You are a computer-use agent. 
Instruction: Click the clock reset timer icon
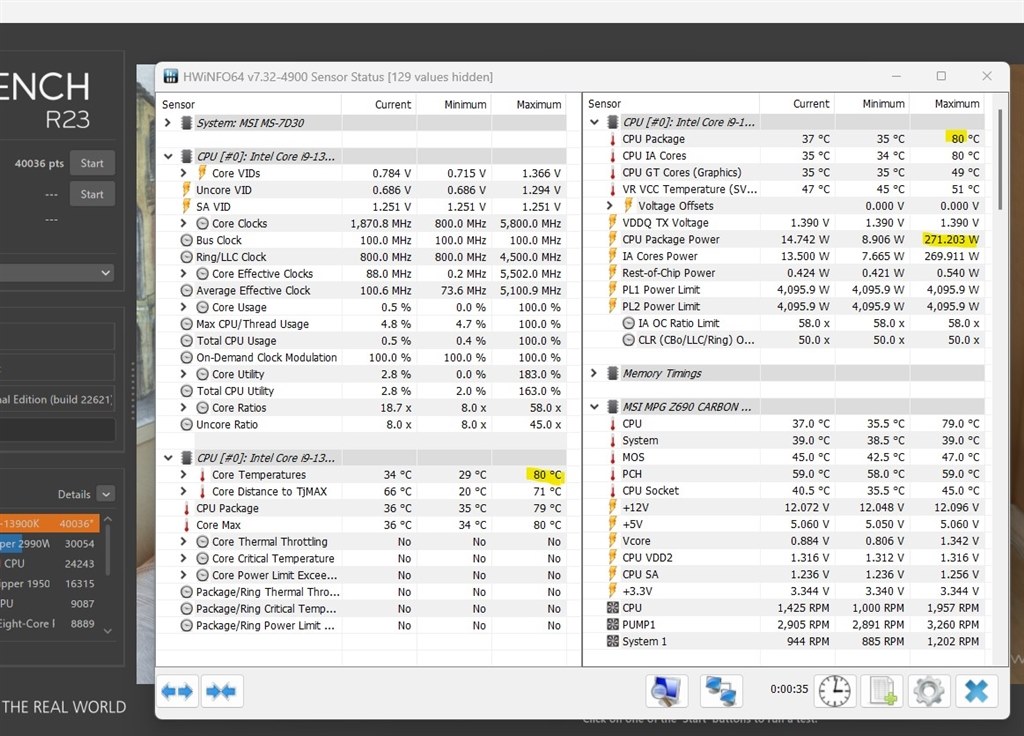(x=835, y=691)
